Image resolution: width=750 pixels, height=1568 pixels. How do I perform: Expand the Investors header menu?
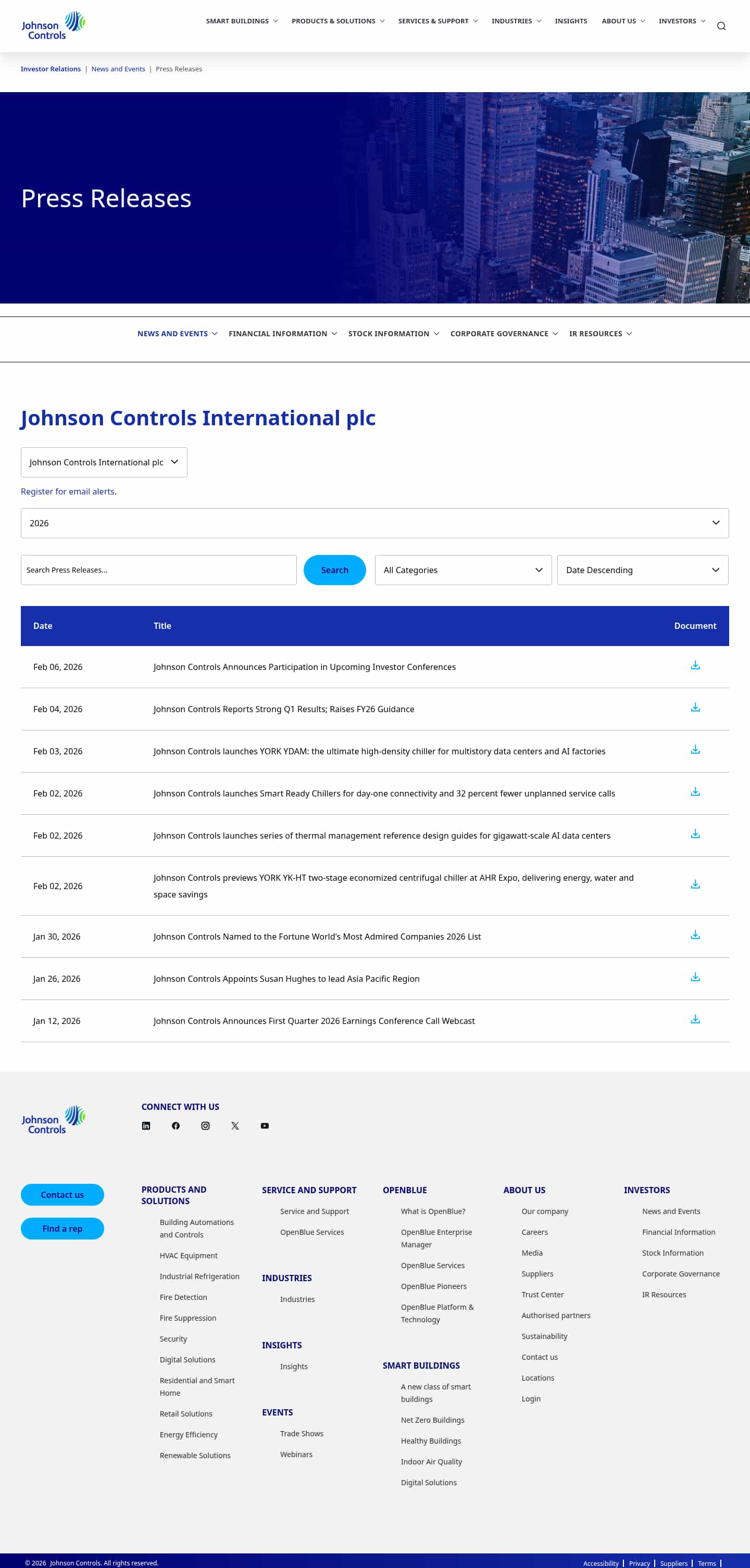tap(682, 21)
